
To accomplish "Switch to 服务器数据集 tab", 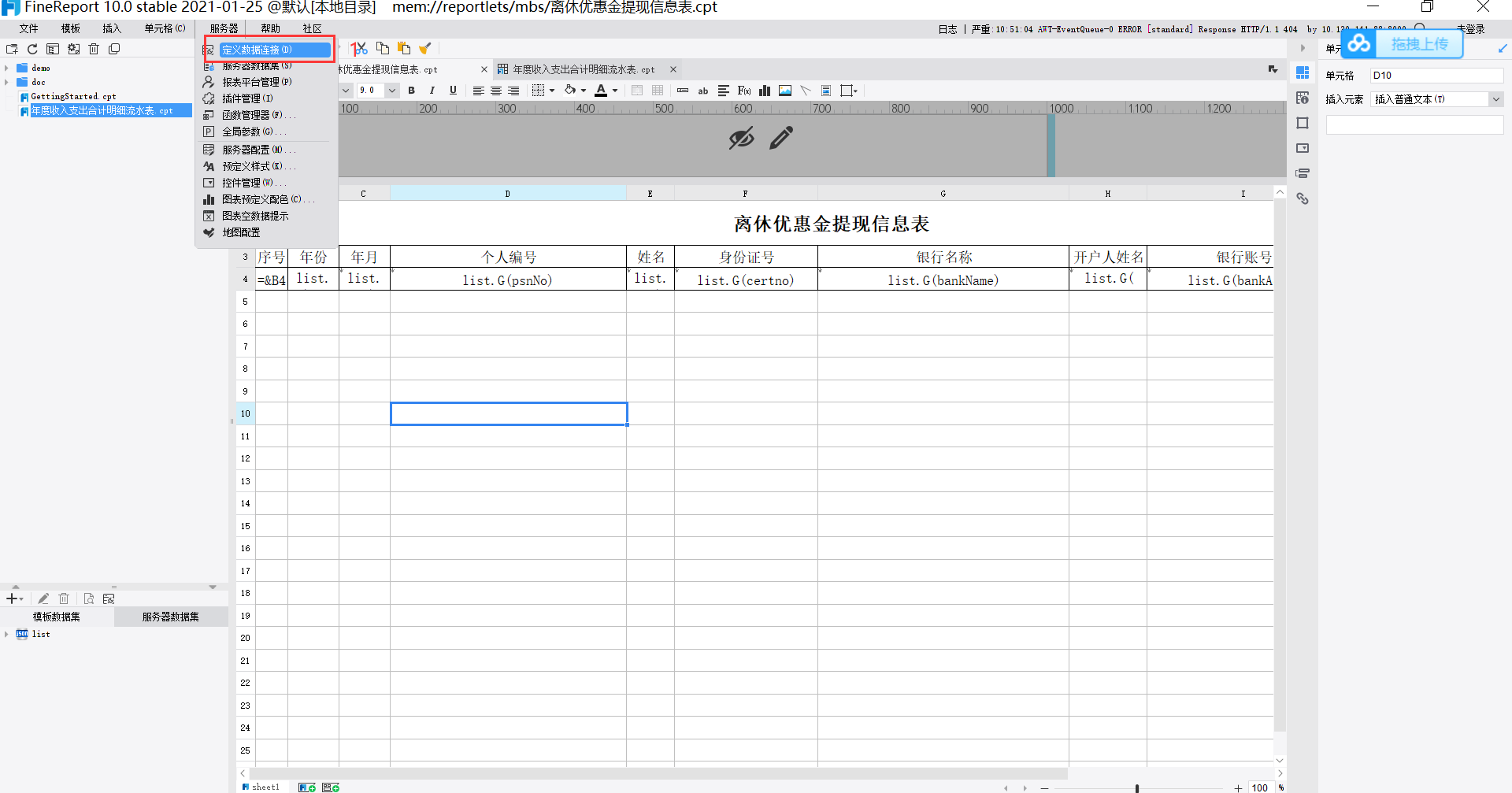I will [x=171, y=617].
